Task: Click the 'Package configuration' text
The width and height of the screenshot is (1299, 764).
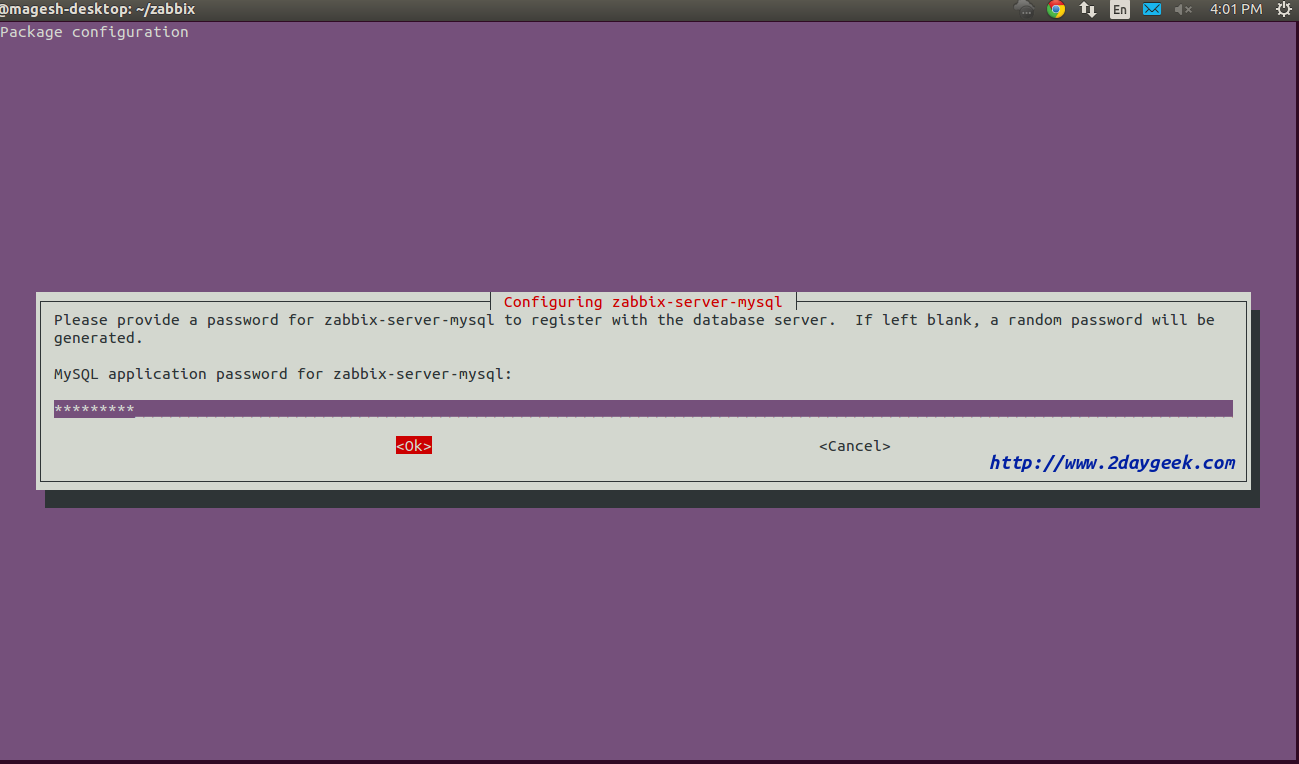Action: [x=94, y=32]
